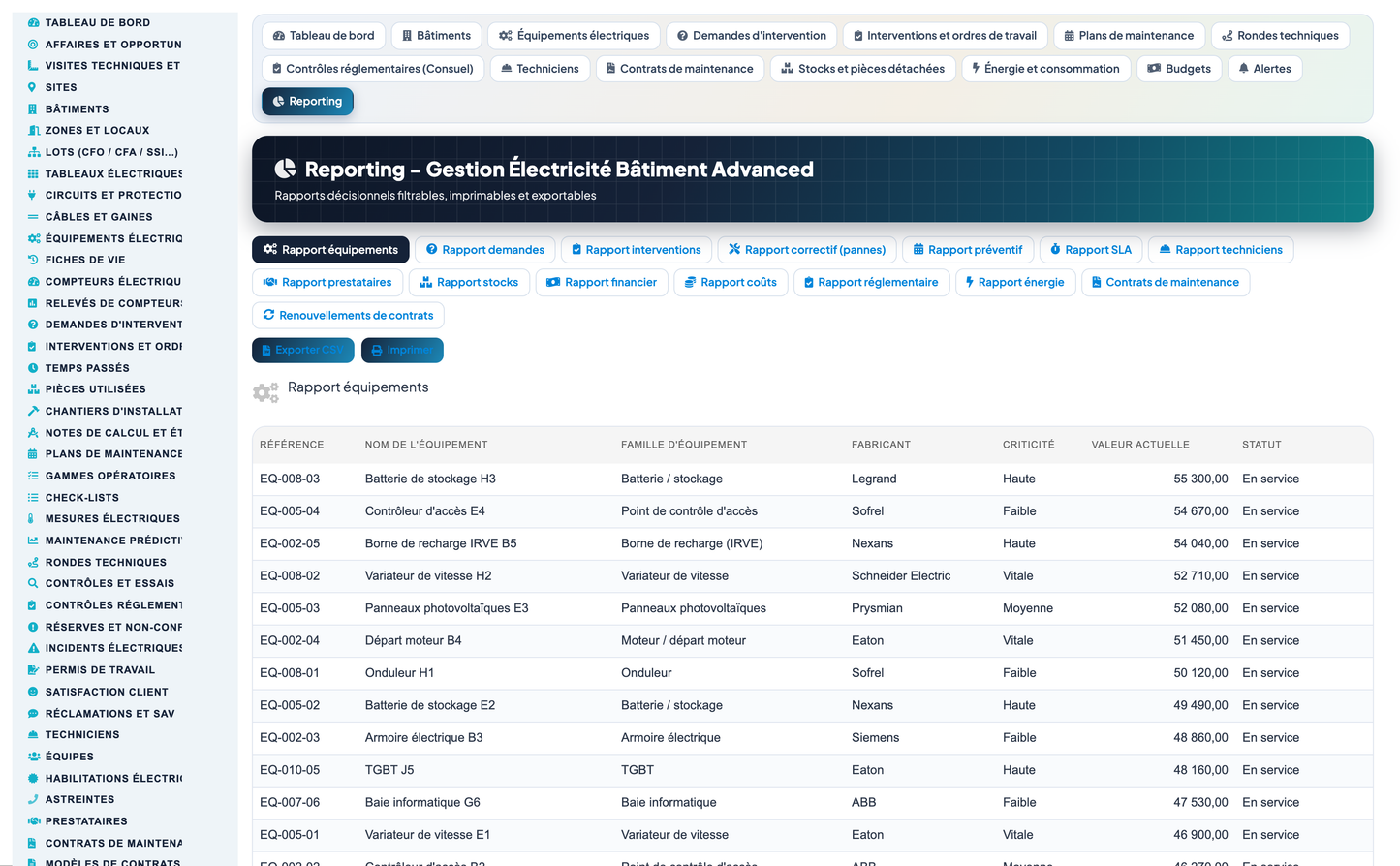Screen dimensions: 1400x866
Task: Click the Incidents électriques warning triangle icon
Action: pos(33,648)
